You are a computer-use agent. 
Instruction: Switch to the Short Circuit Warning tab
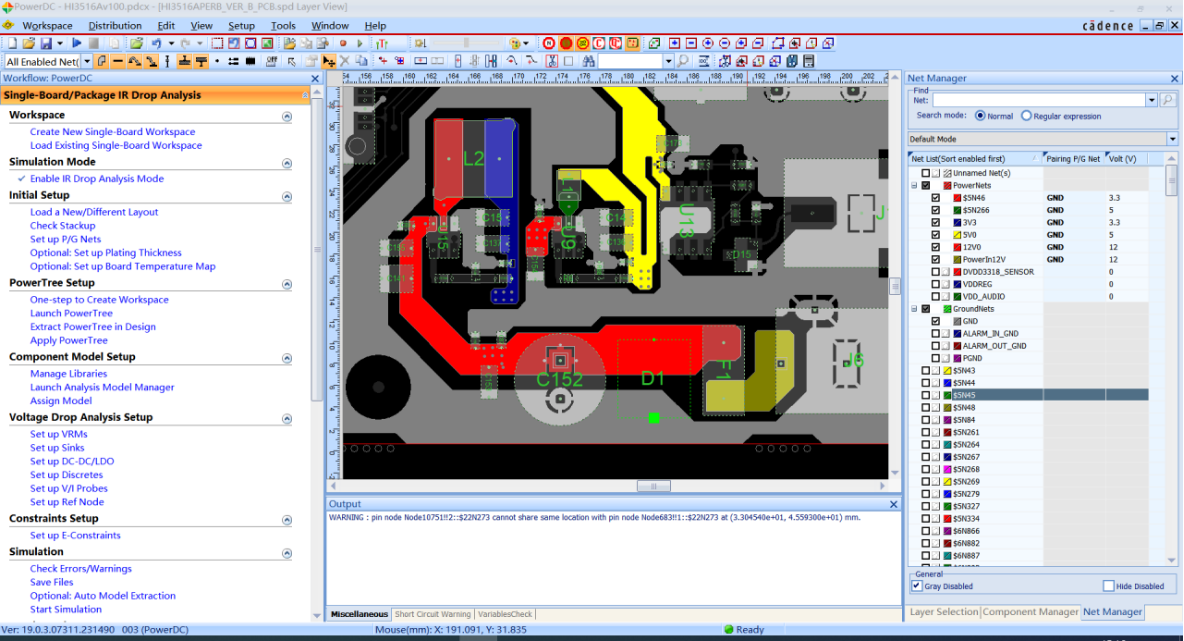pyautogui.click(x=433, y=614)
